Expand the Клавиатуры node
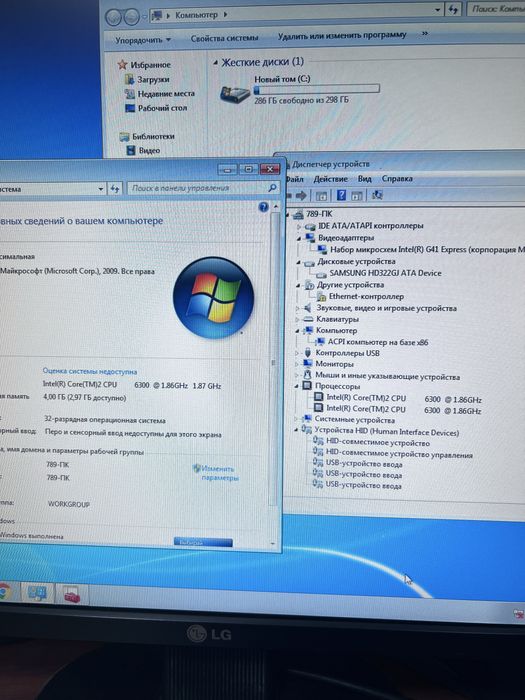This screenshot has width=525, height=700. [x=297, y=319]
